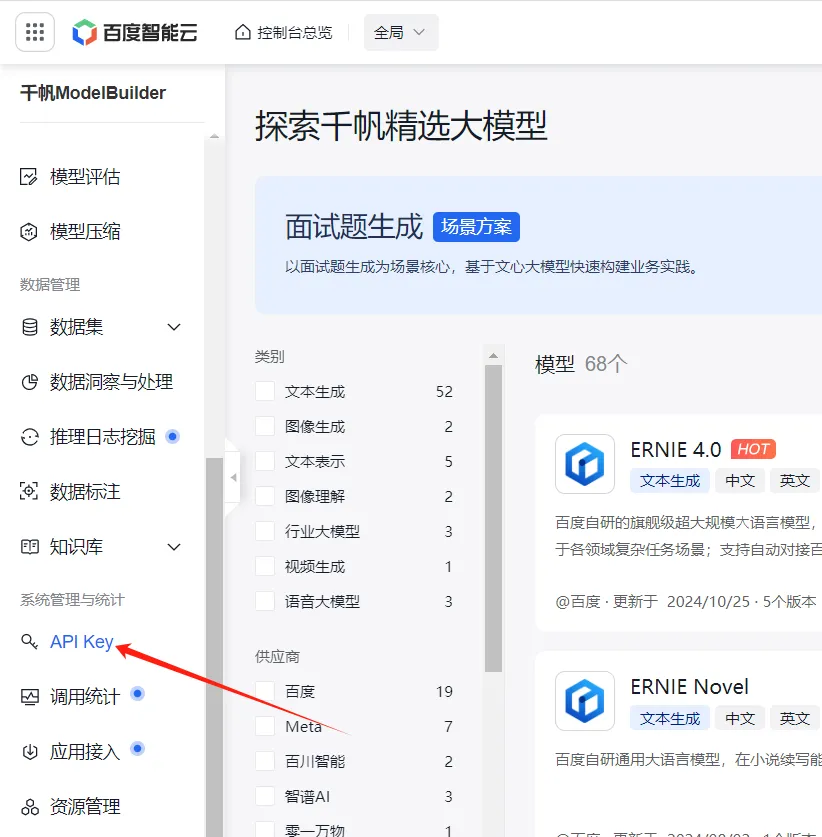Expand the 数据集 submenu chevron
Viewport: 822px width, 837px height.
pyautogui.click(x=173, y=327)
